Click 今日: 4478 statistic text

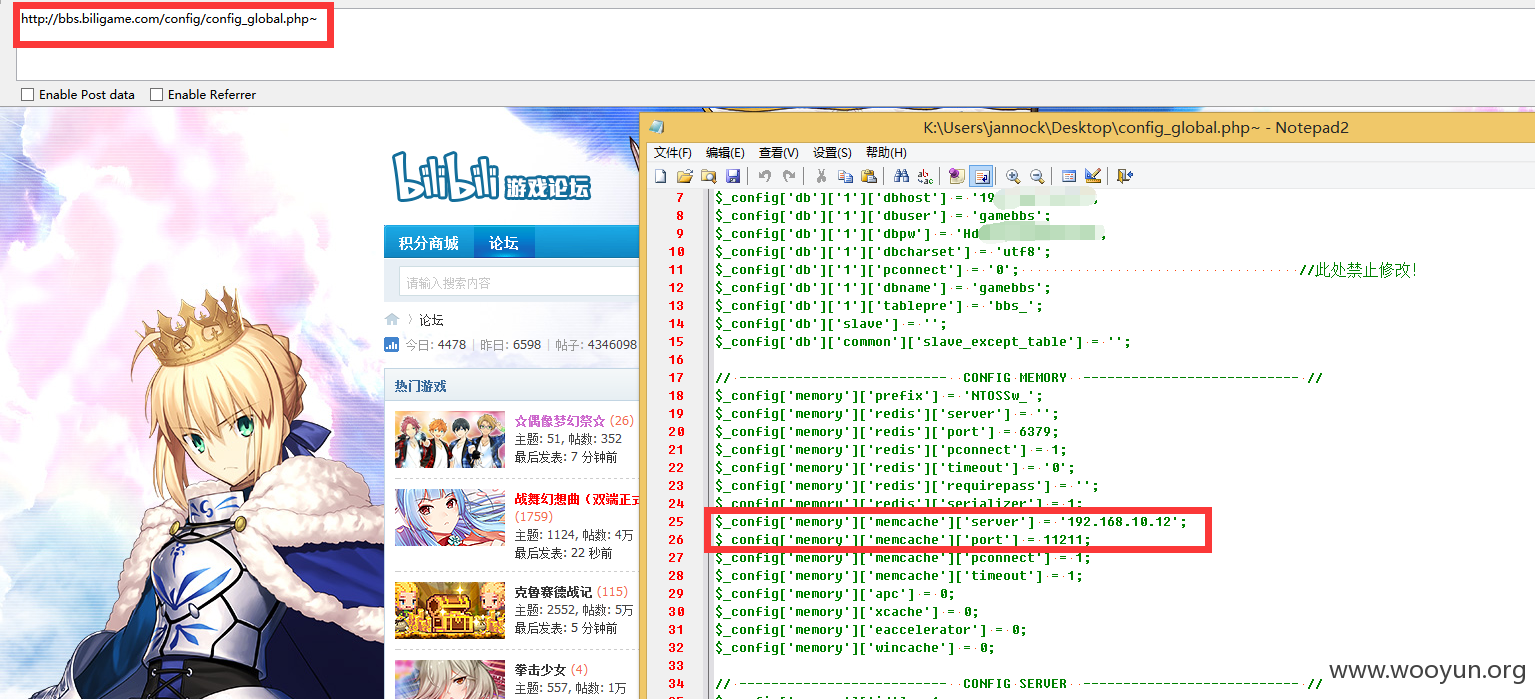pyautogui.click(x=435, y=345)
